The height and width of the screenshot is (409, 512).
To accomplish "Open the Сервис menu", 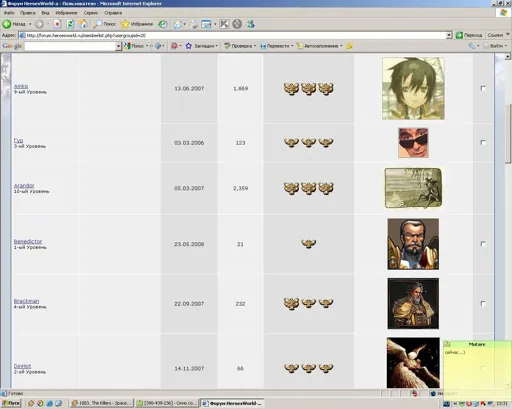I will coord(91,13).
